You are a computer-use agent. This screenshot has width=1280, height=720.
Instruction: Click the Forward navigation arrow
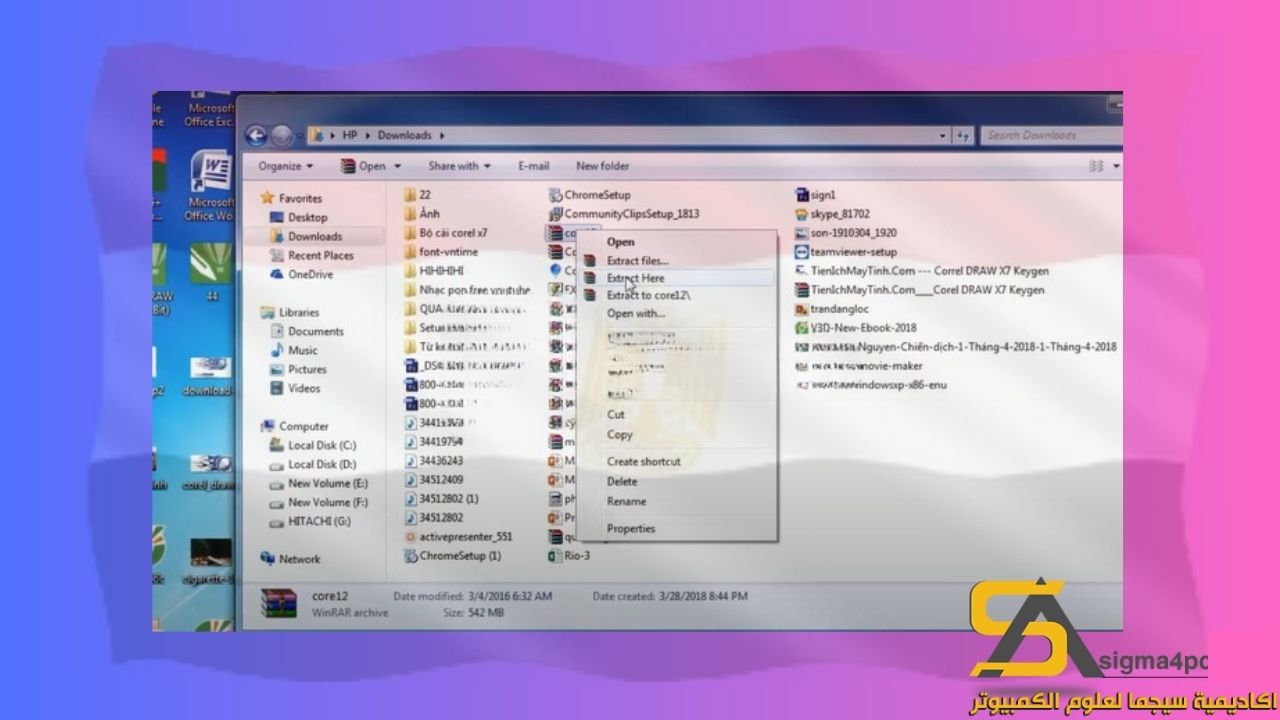[281, 135]
